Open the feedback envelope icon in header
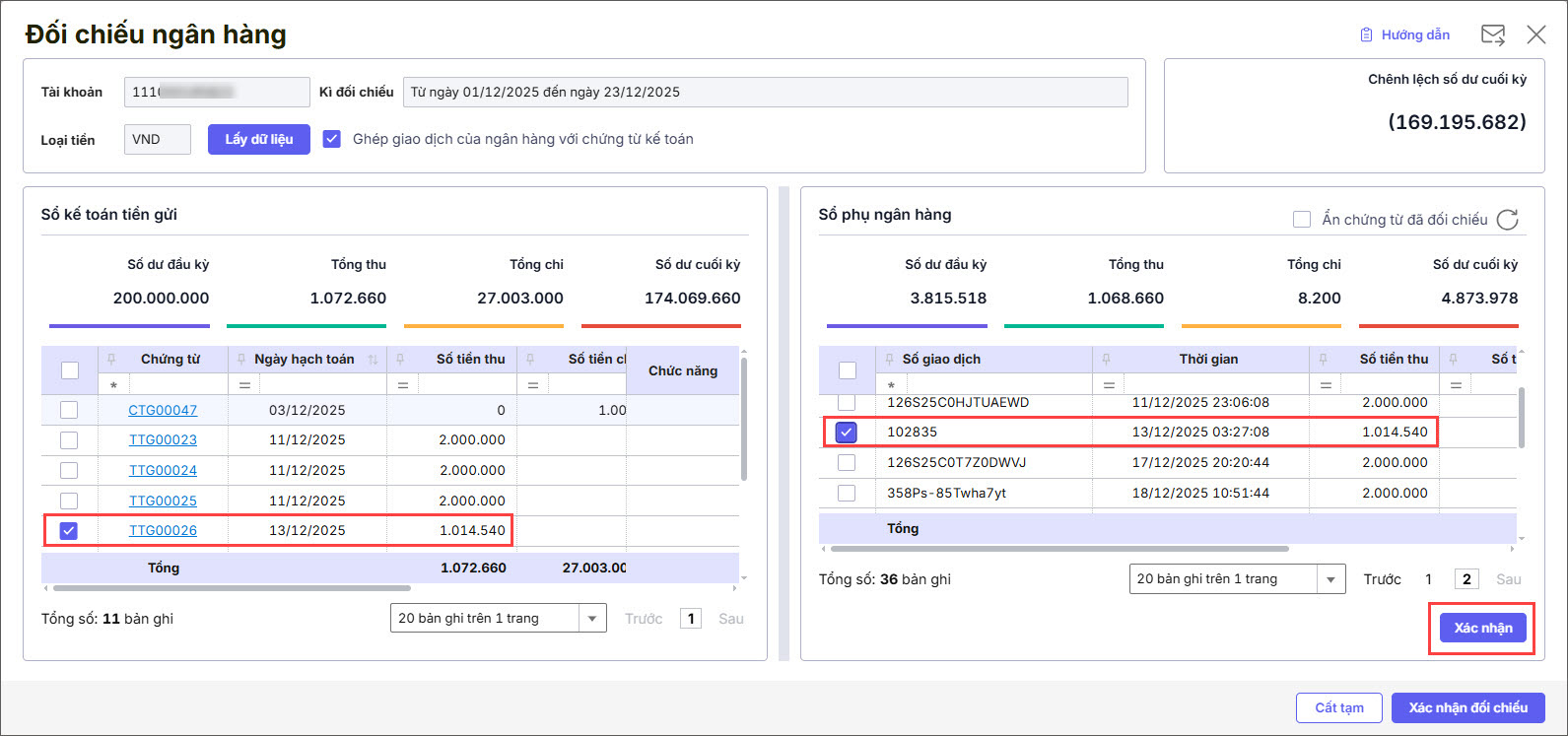The height and width of the screenshot is (736, 1568). [1492, 35]
